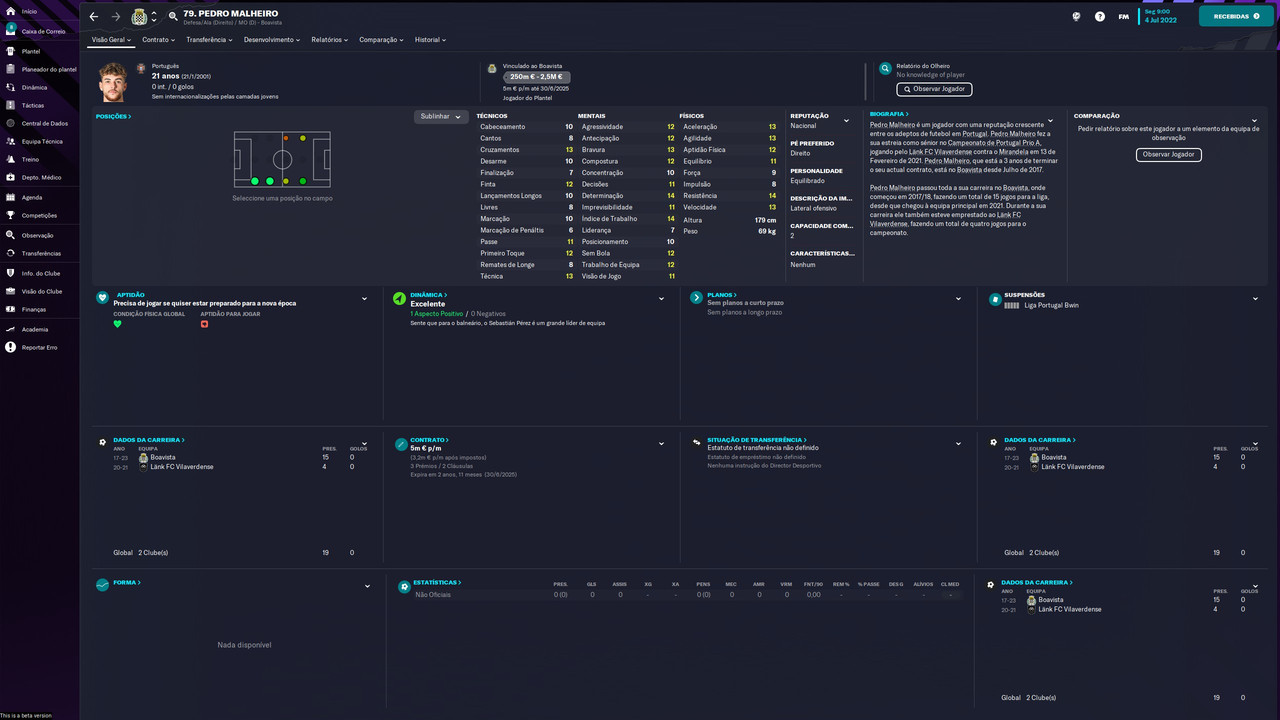This screenshot has width=1280, height=720.
Task: Open the search magnifier beside player name
Action: point(174,16)
